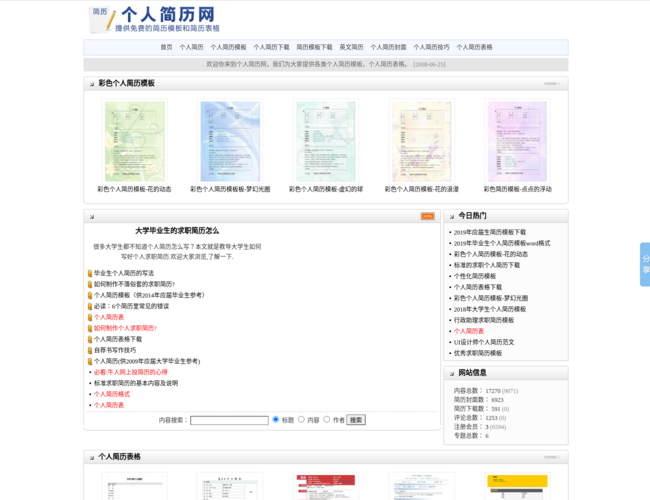650x500 pixels.
Task: Open the blue 分享 share side tab
Action: [x=645, y=265]
